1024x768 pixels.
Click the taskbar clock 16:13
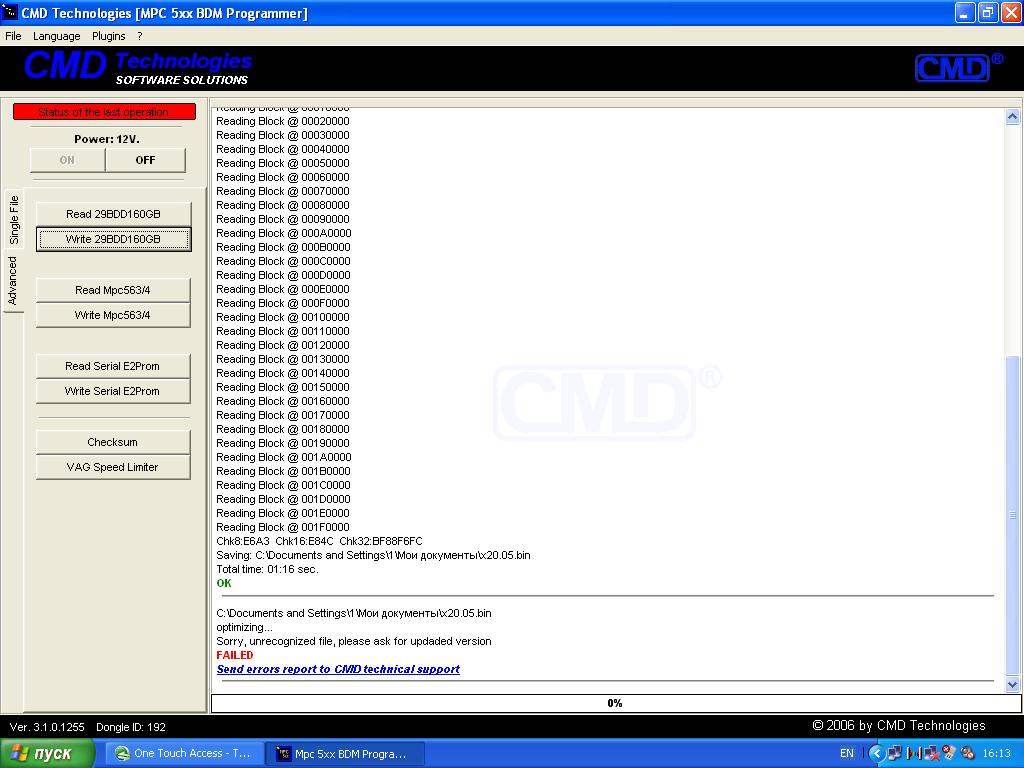tap(997, 753)
